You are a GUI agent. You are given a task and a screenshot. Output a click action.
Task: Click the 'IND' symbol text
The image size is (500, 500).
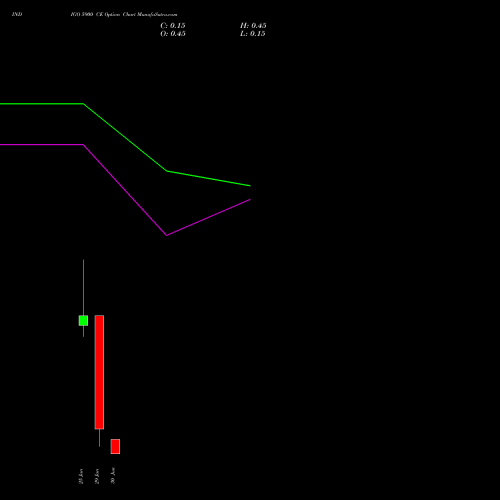[x=17, y=14]
